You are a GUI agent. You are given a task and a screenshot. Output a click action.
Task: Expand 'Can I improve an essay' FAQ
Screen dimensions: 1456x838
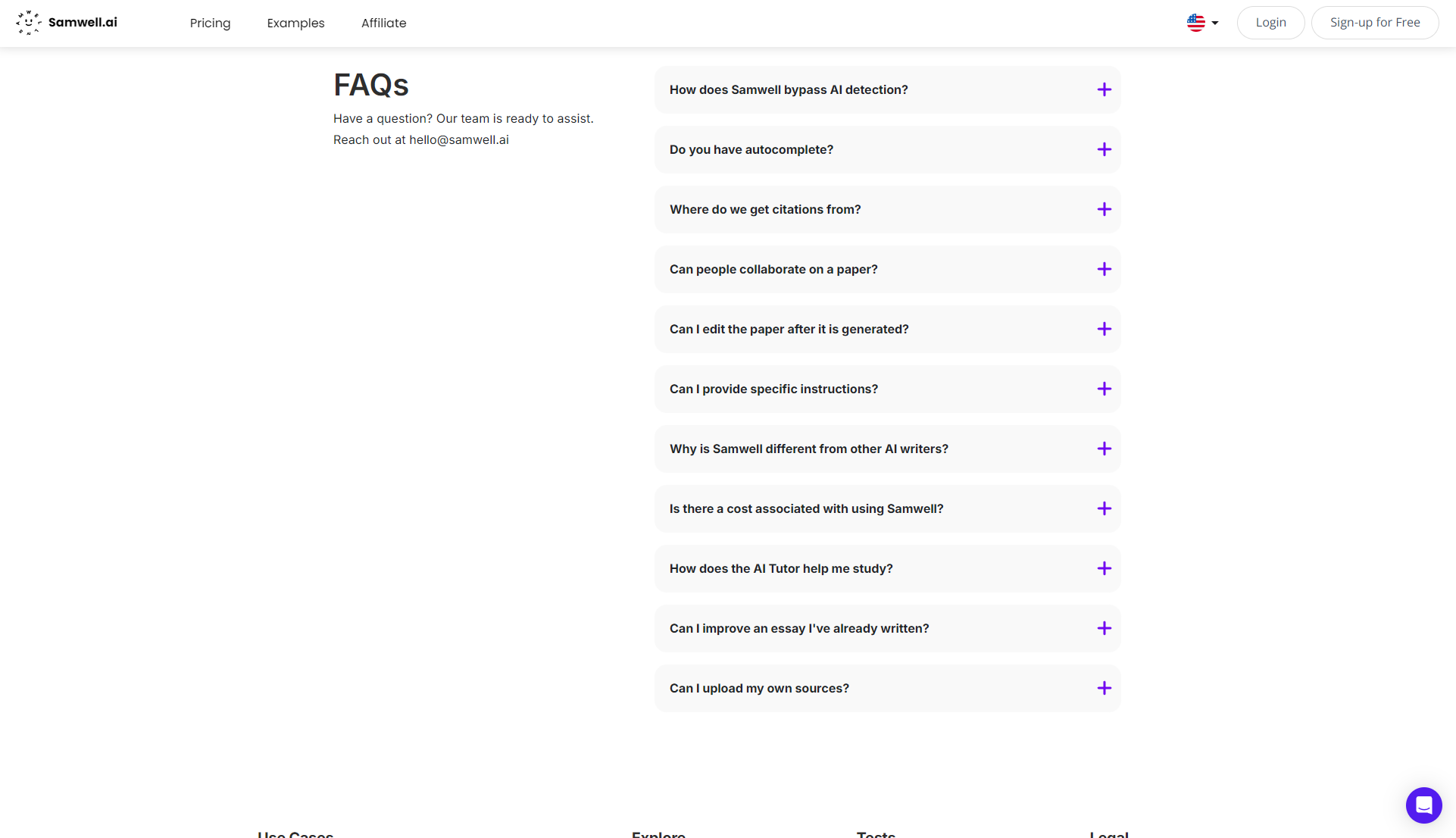[x=798, y=628]
